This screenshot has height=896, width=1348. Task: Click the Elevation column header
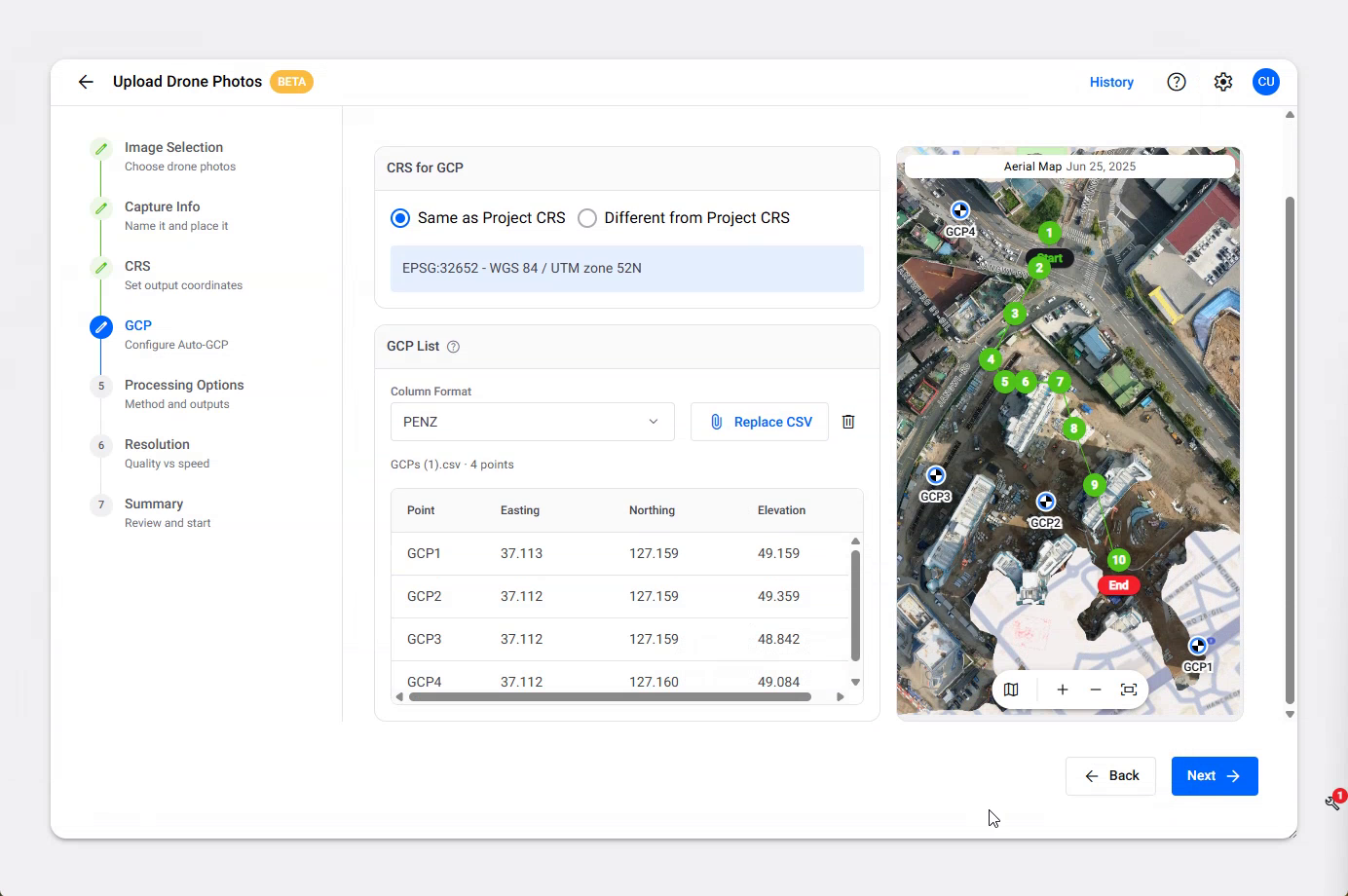tap(781, 510)
